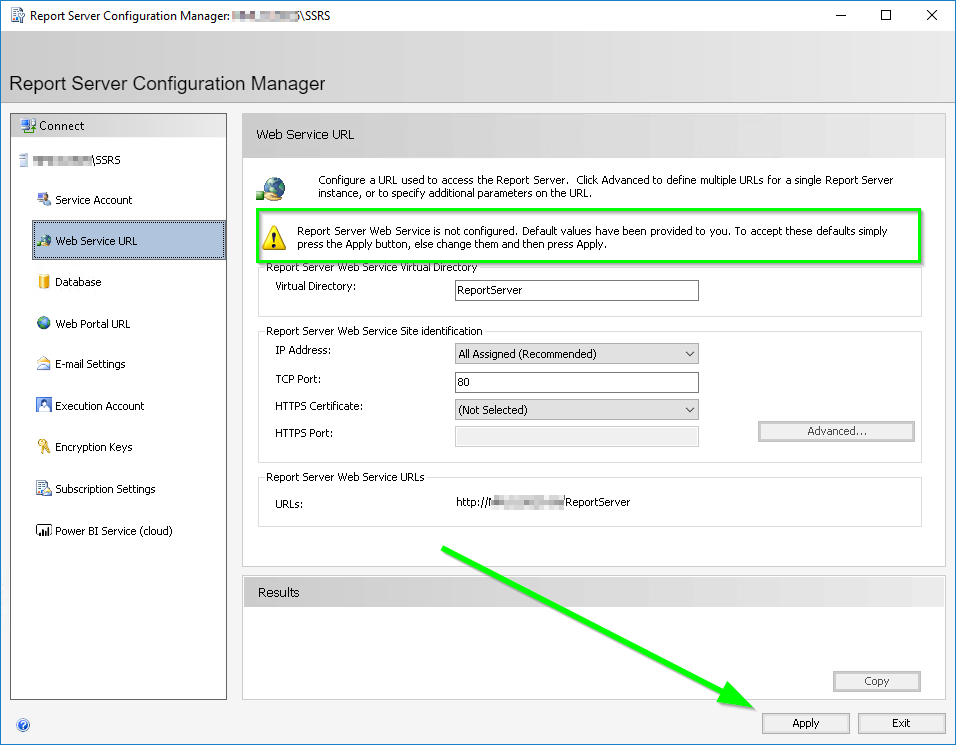Click Site identification group title
This screenshot has height=745, width=956.
[374, 331]
